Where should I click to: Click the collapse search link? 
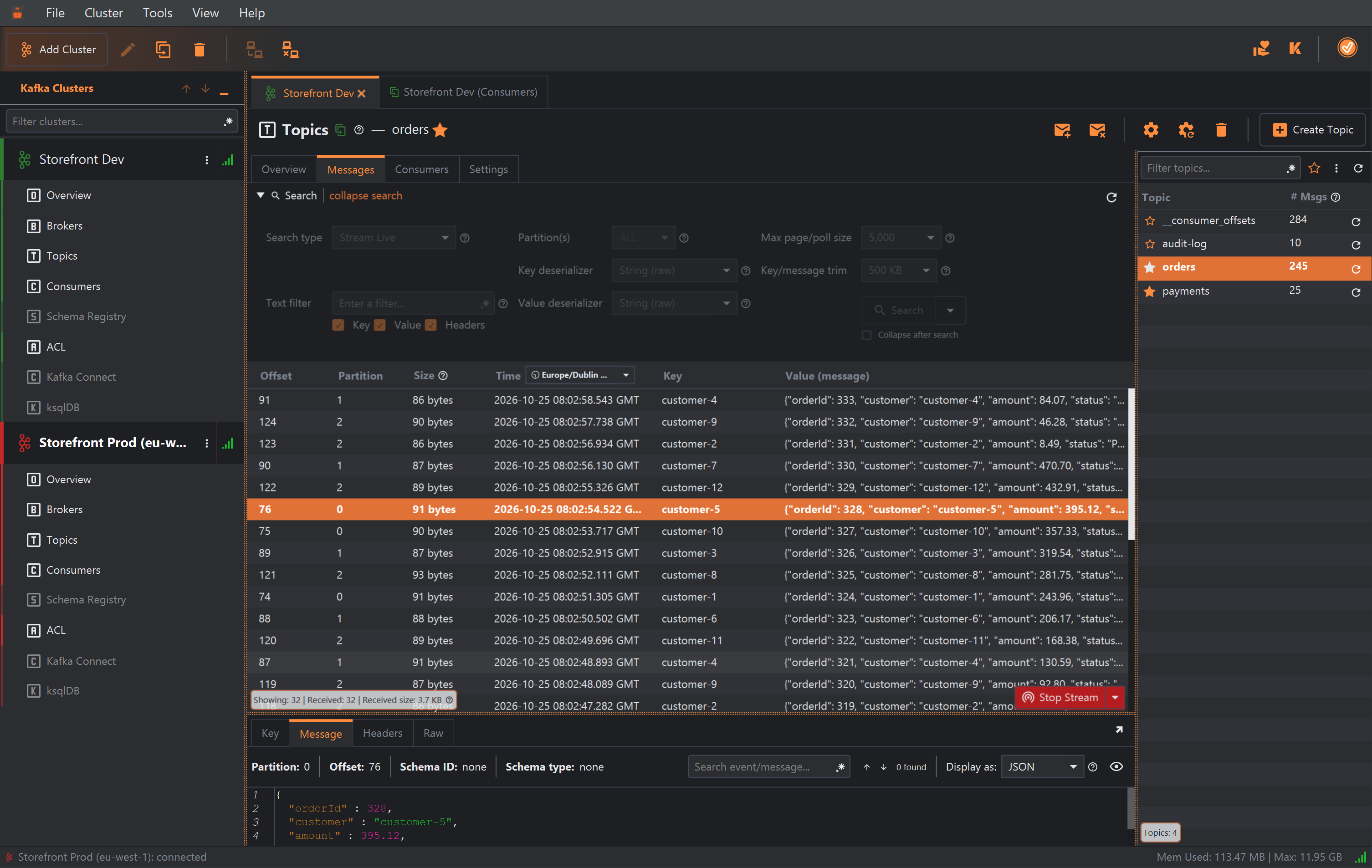coord(365,195)
